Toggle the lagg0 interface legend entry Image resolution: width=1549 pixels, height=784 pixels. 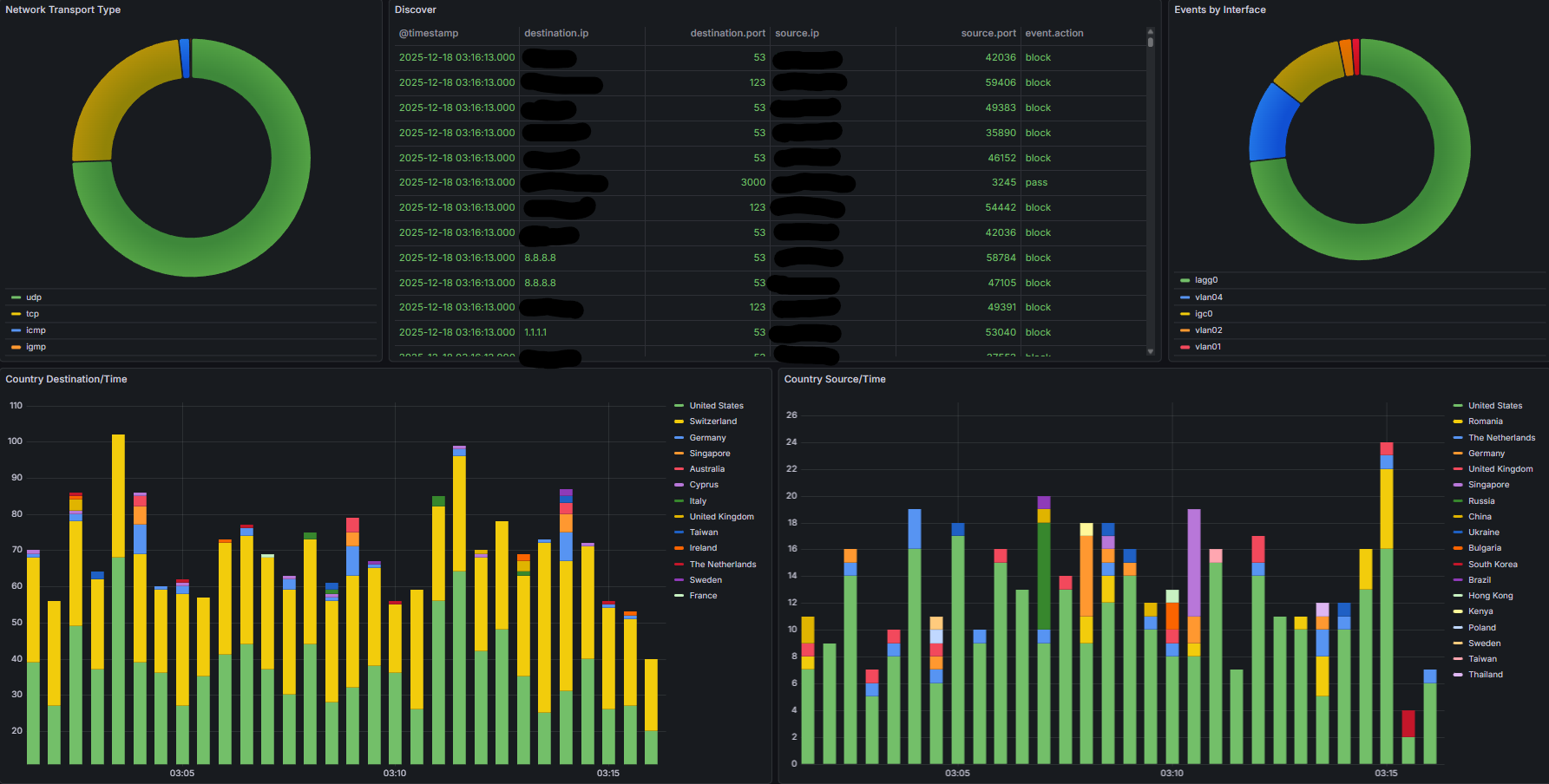(1206, 280)
